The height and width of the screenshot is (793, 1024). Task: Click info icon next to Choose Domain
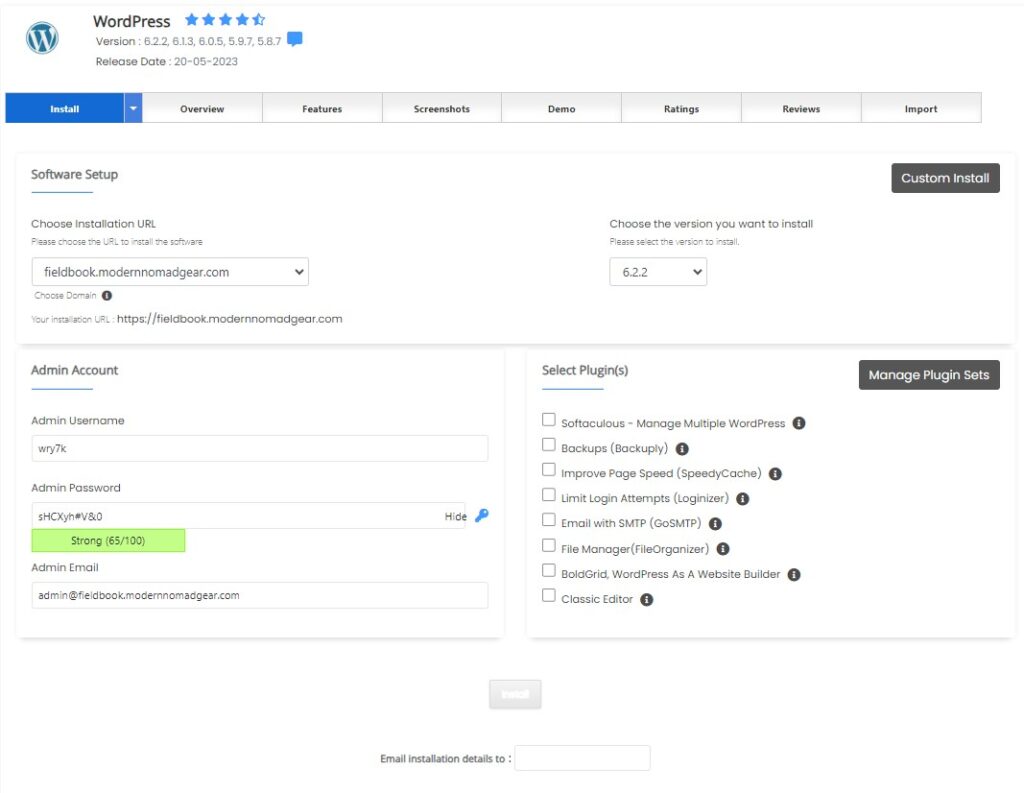107,296
